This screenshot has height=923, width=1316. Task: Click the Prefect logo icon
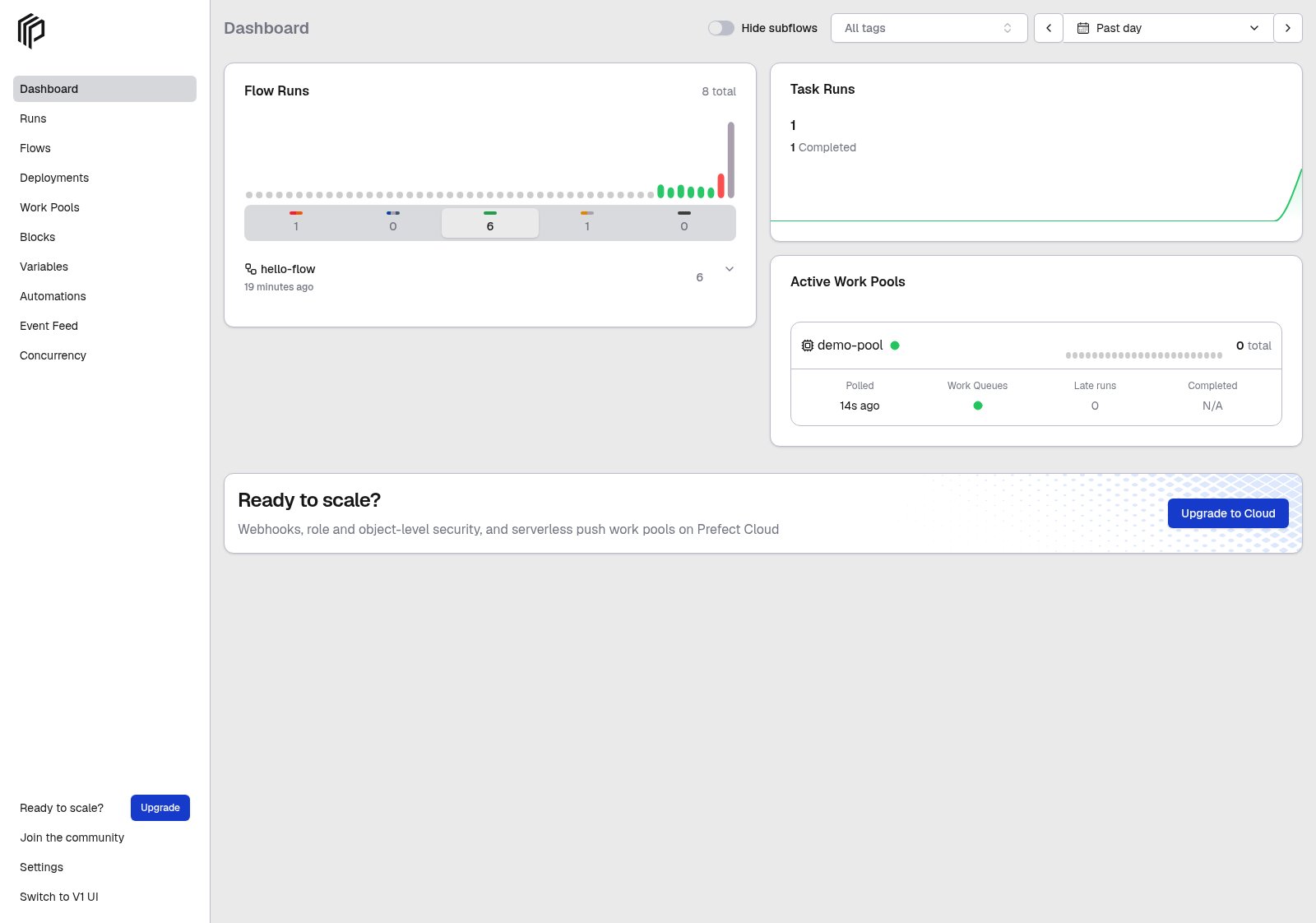(x=31, y=31)
